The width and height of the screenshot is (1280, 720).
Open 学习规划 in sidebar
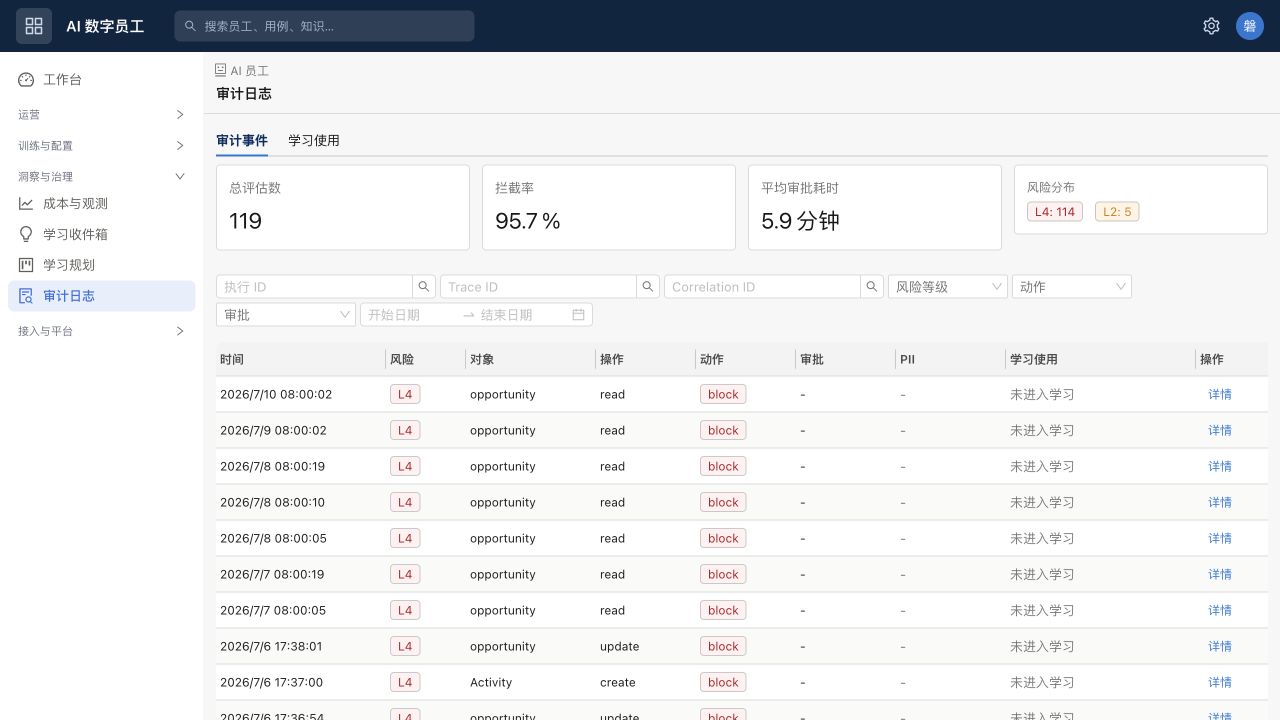102,265
